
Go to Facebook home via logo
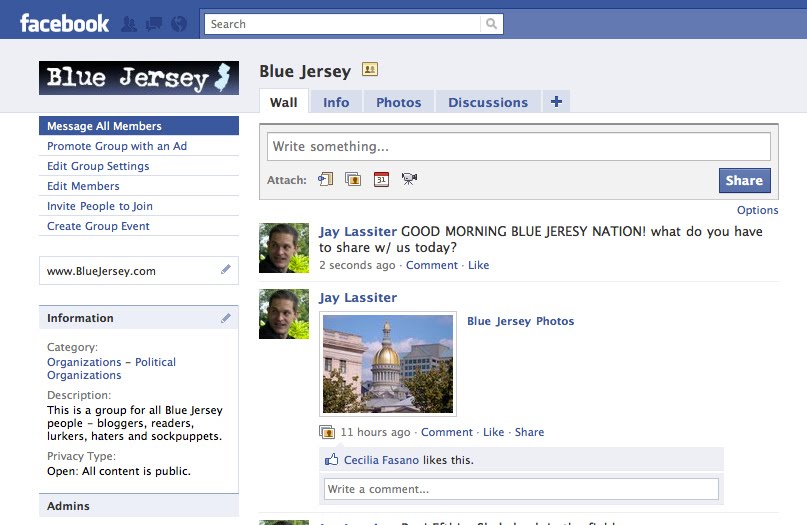pos(64,24)
